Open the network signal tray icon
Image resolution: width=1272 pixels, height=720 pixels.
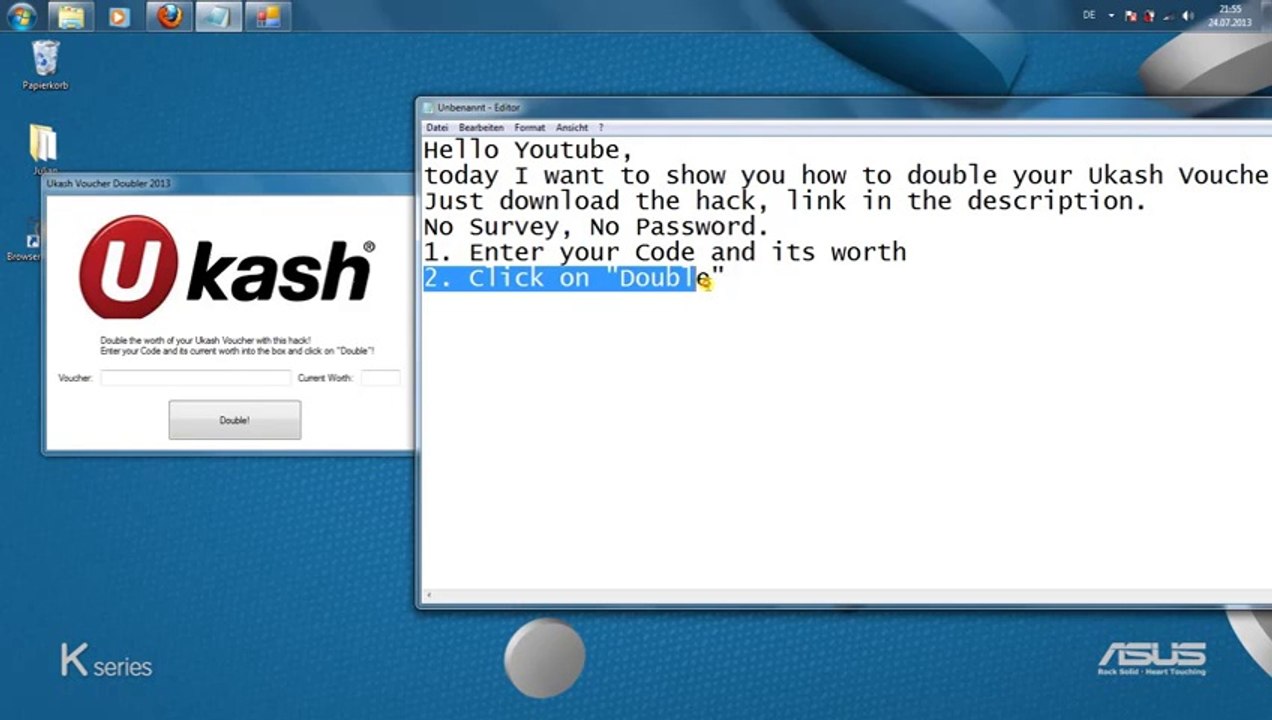(x=1169, y=16)
